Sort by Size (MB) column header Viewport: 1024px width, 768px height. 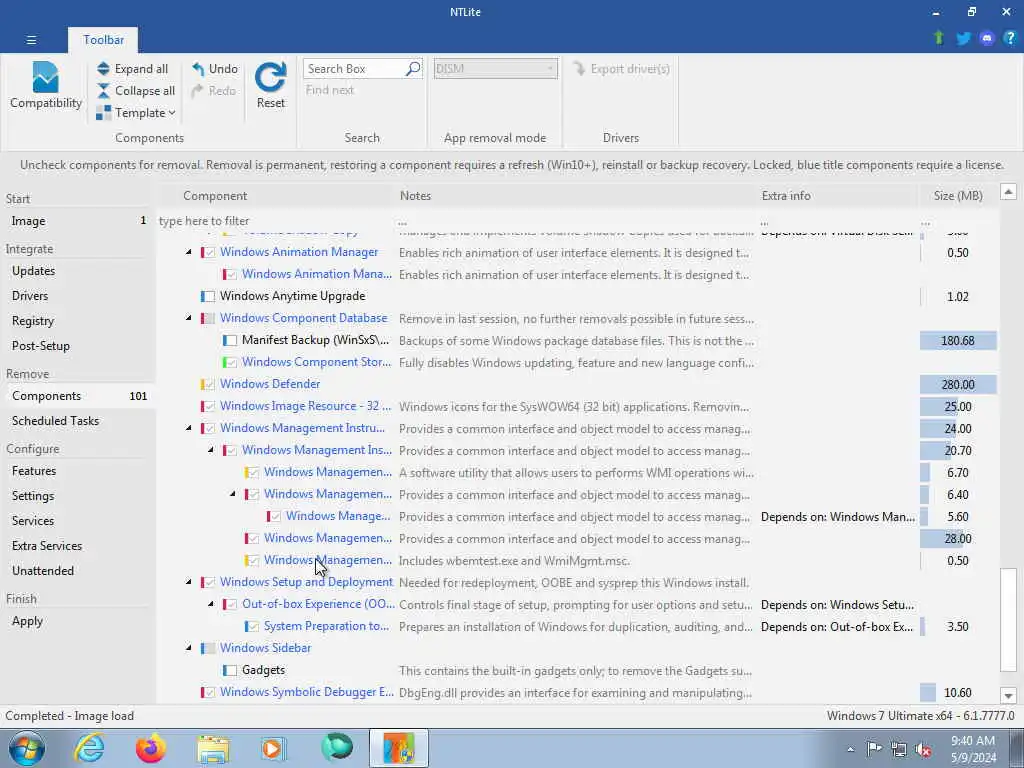pos(957,196)
